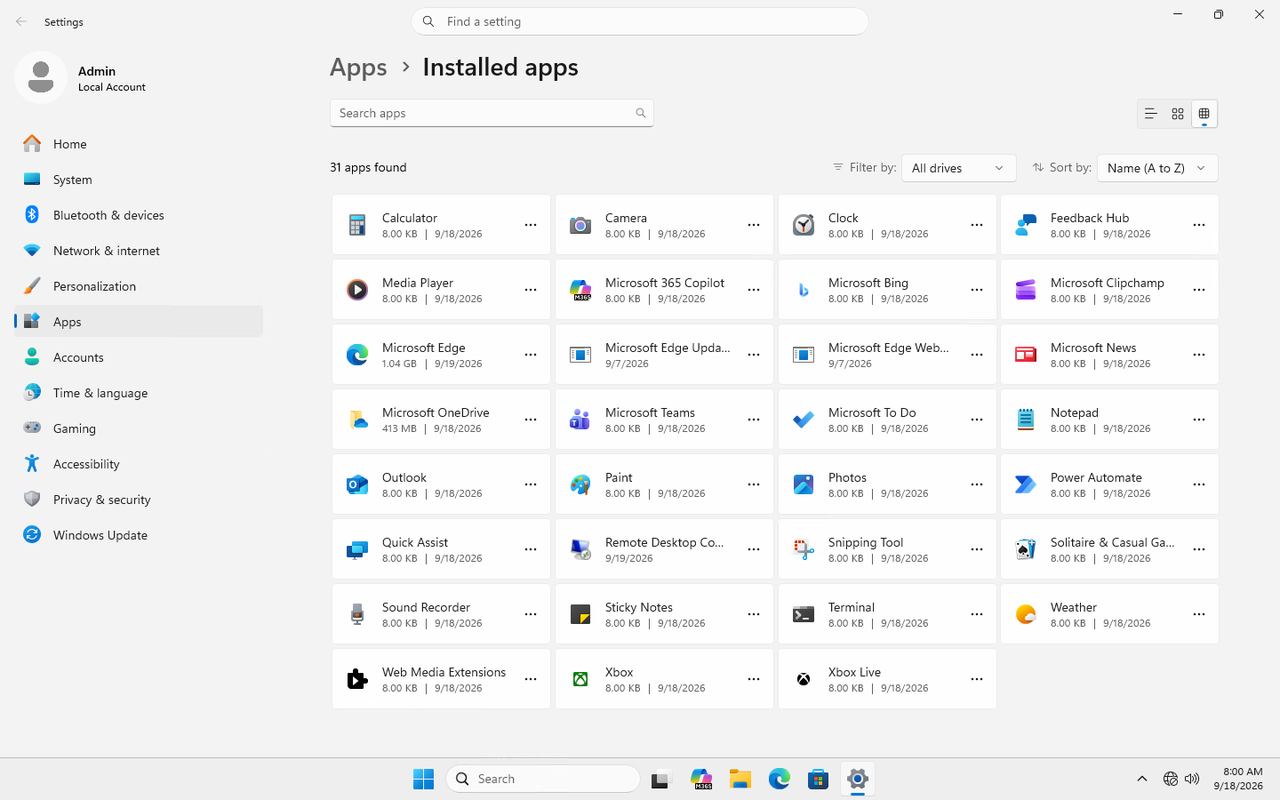Click the Microsoft Edge icon in the app list
1280x800 pixels.
[x=357, y=355]
